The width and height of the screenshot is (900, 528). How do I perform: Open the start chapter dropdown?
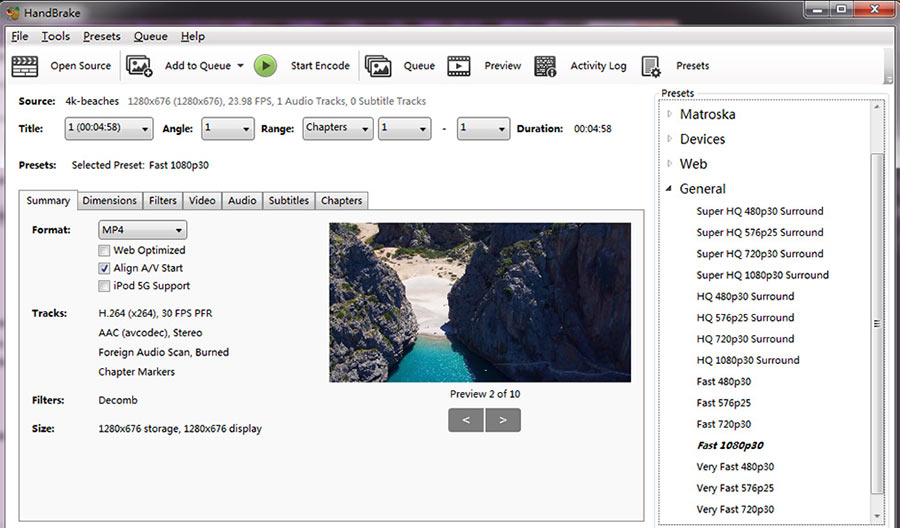click(405, 129)
